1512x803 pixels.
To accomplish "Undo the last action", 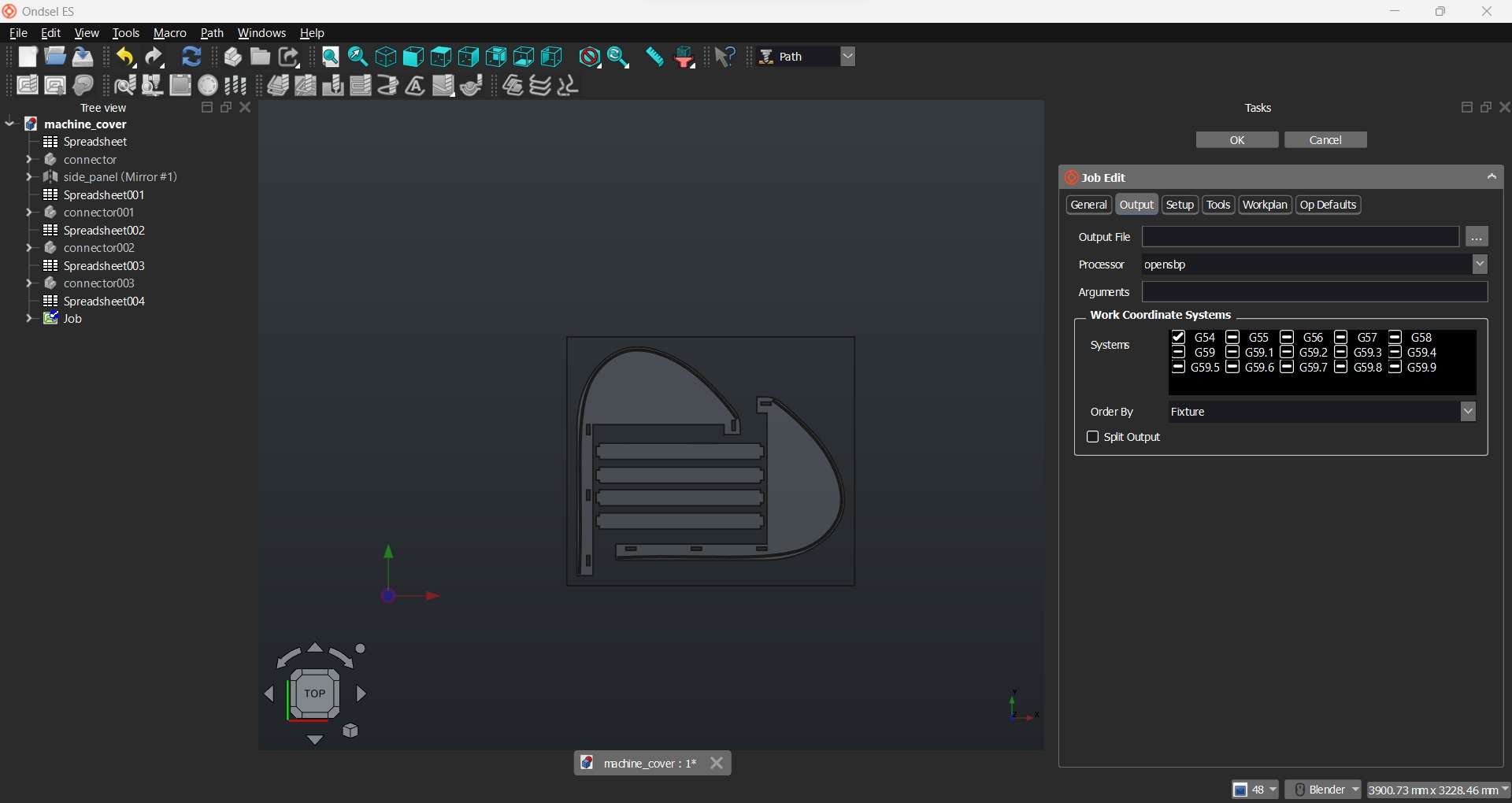I will pyautogui.click(x=126, y=57).
